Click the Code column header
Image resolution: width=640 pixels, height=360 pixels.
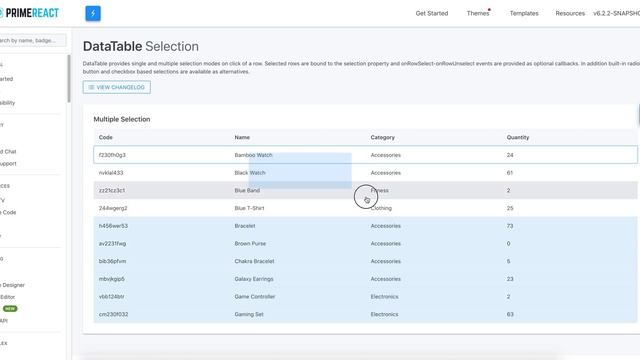pos(106,137)
